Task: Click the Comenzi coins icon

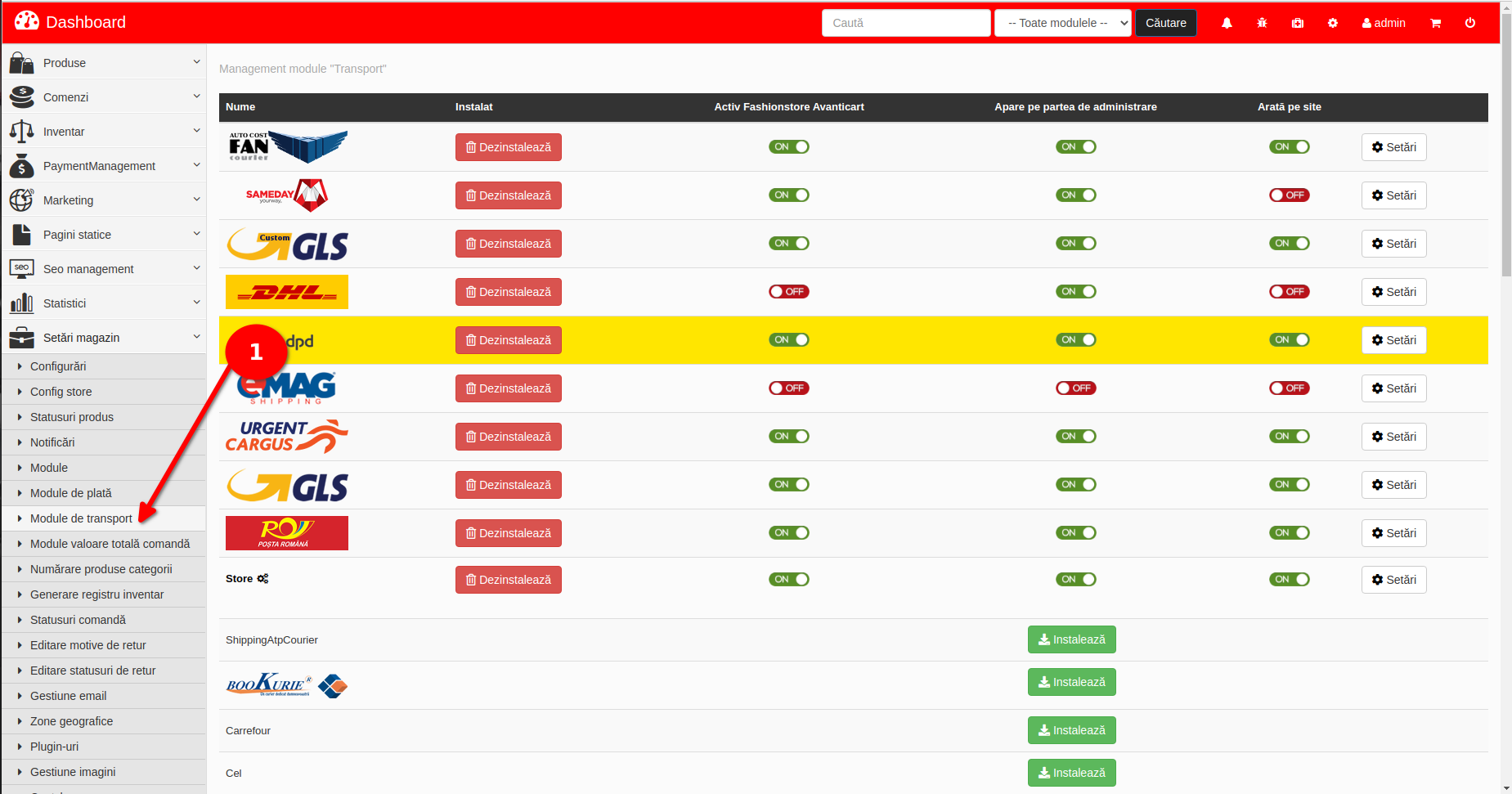Action: tap(22, 97)
